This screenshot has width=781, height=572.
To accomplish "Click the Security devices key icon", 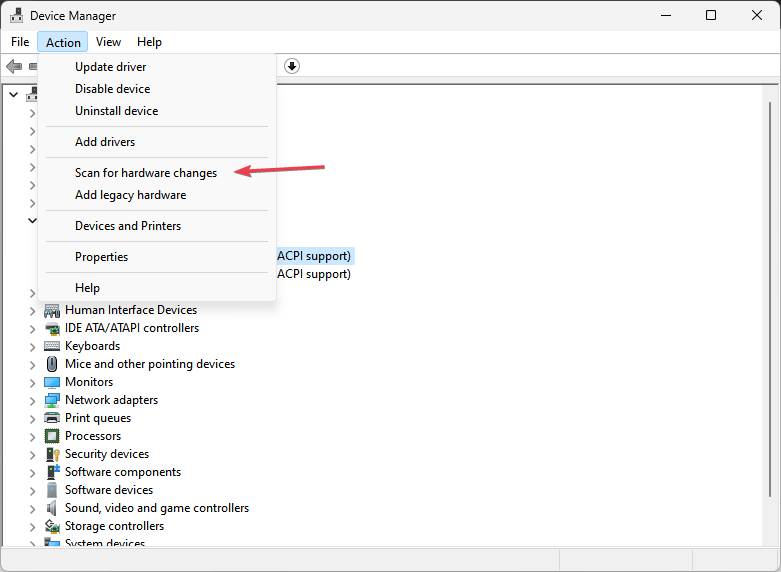I will tap(52, 454).
